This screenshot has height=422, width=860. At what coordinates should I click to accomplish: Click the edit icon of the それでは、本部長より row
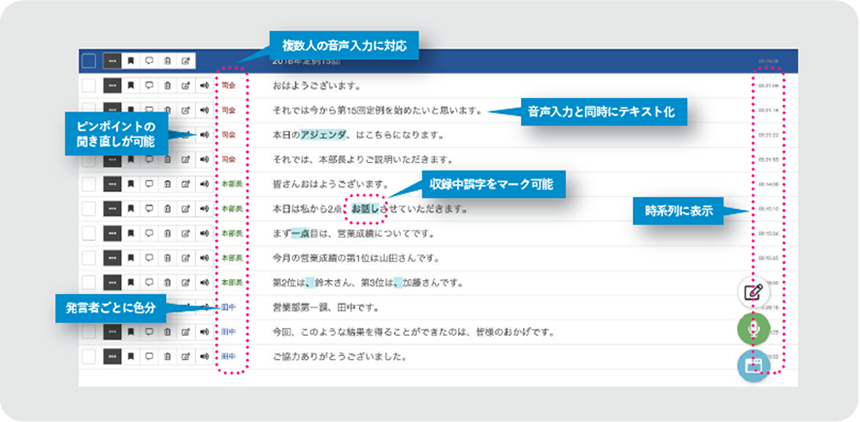185,159
